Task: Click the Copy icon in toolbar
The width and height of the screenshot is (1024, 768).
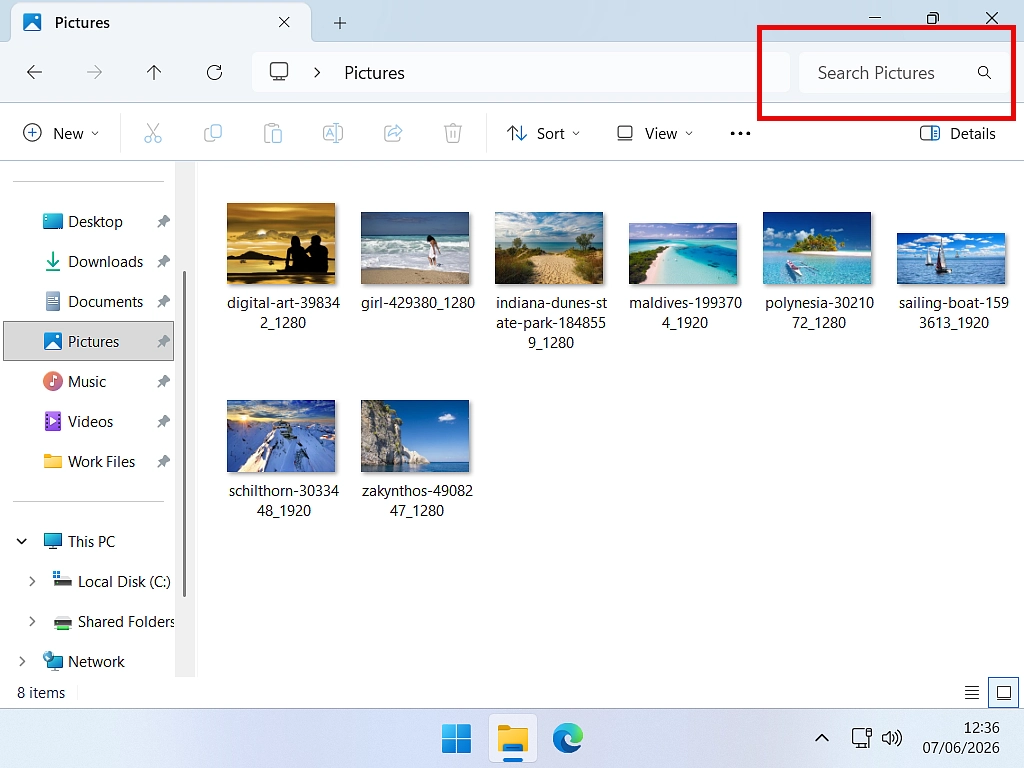Action: [213, 133]
